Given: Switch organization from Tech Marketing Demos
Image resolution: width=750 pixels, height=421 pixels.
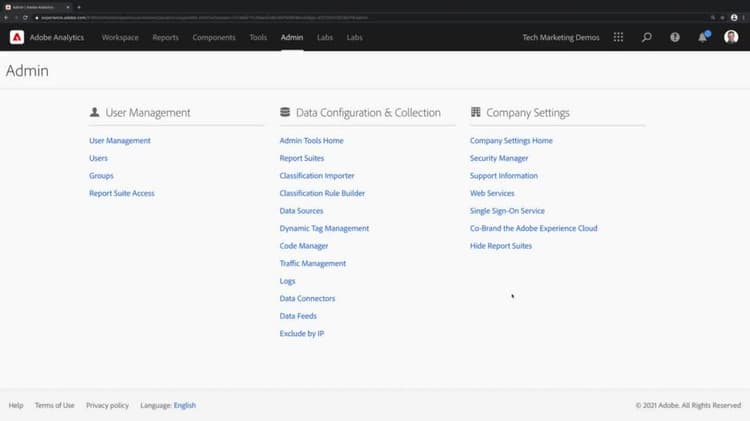Looking at the screenshot, I should pyautogui.click(x=561, y=37).
